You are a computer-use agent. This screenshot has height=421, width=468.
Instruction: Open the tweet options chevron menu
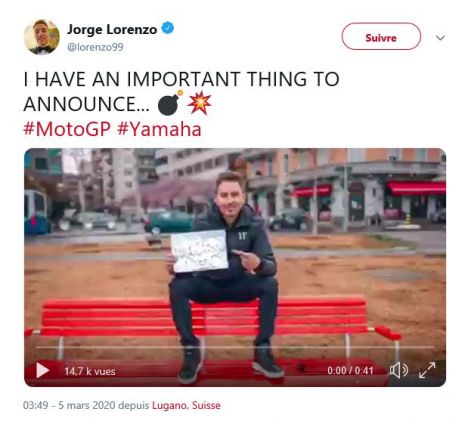(x=440, y=38)
